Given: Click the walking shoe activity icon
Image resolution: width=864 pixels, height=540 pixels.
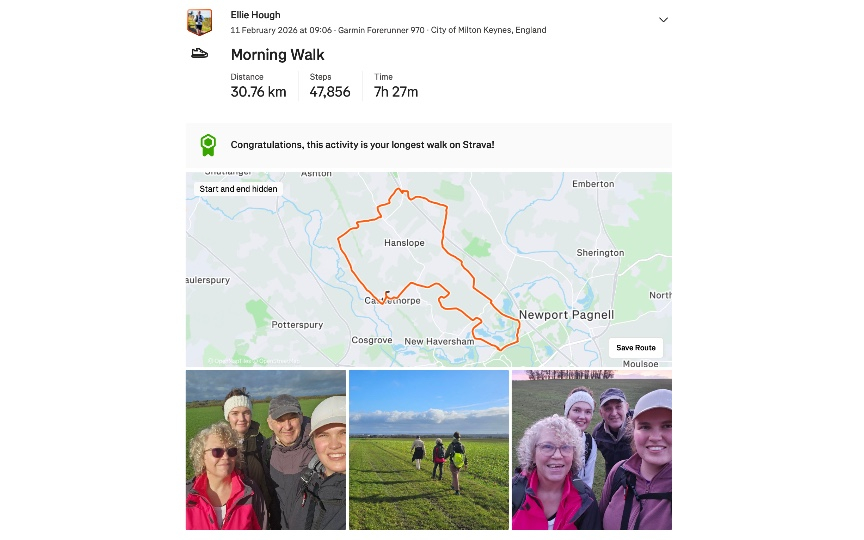Looking at the screenshot, I should pos(199,53).
